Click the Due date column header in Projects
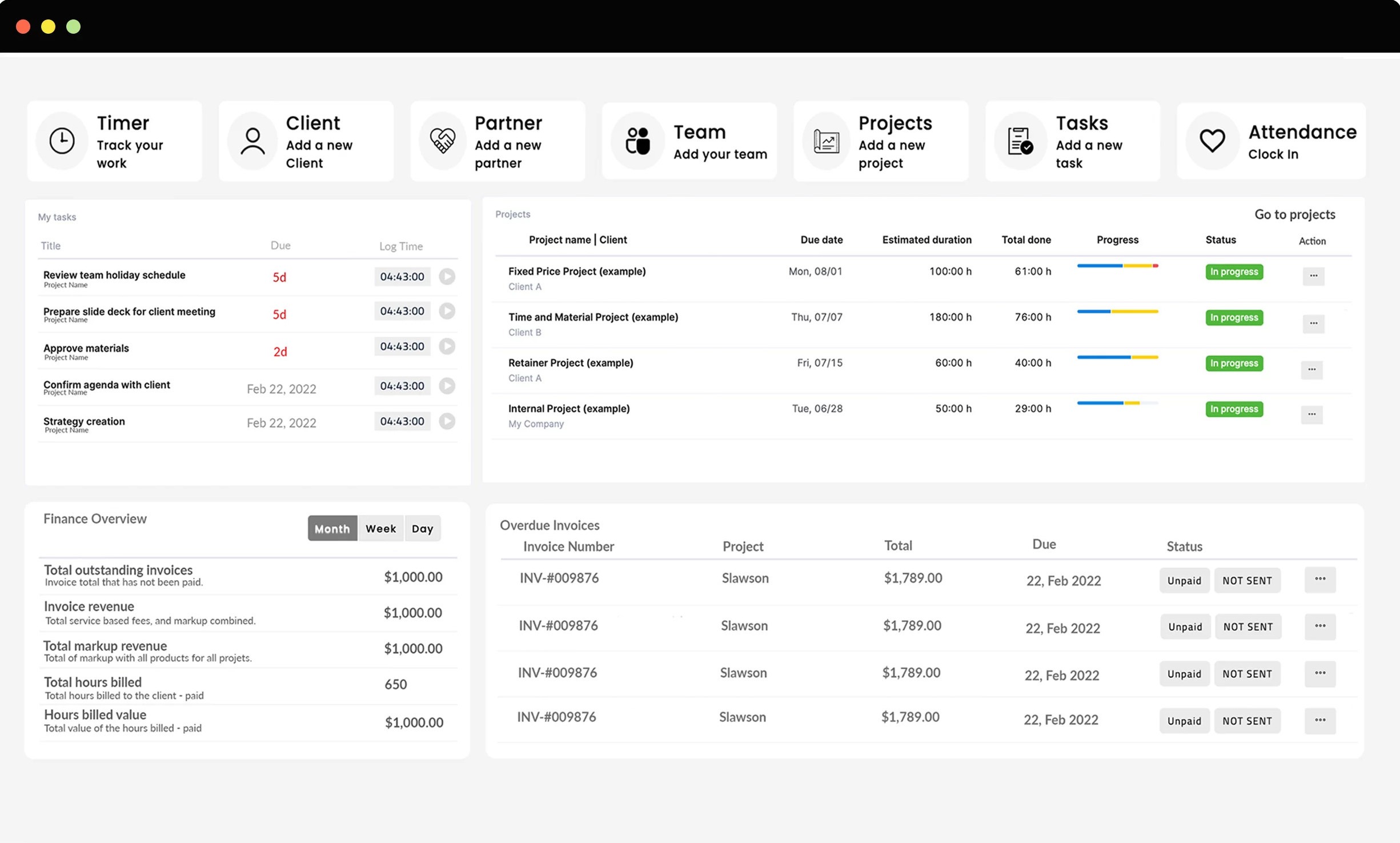Screen dimensions: 1400x843 tap(821, 240)
